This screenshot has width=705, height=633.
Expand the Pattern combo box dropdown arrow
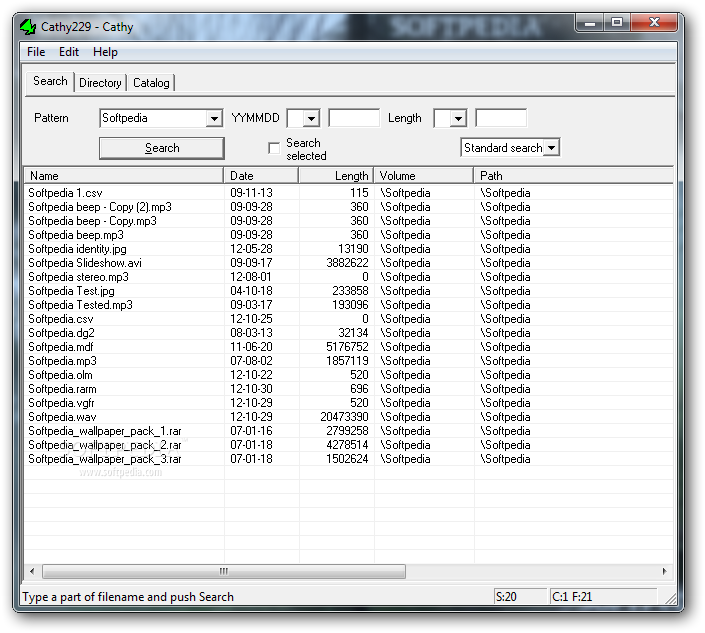coord(214,119)
